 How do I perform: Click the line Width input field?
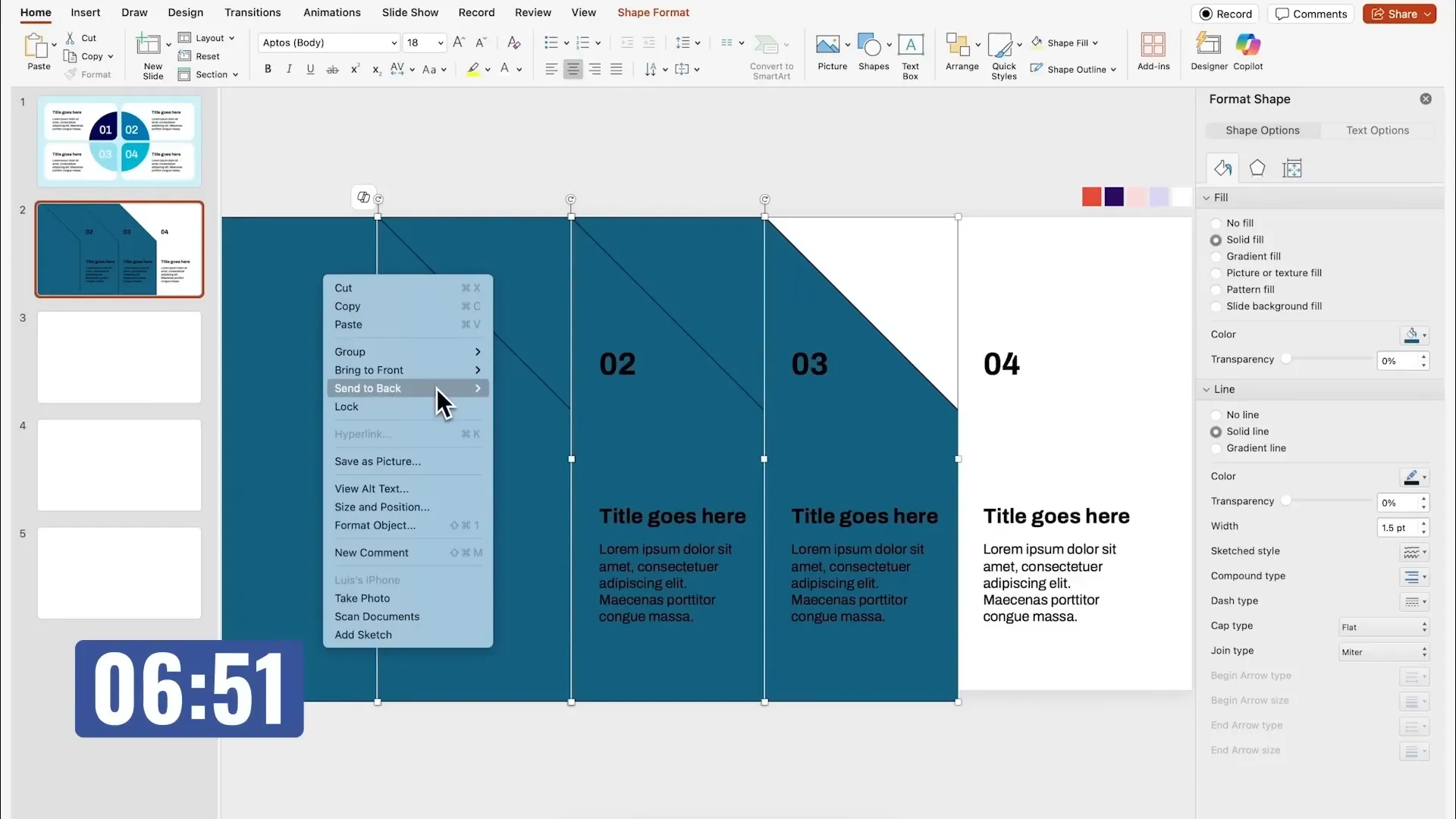pos(1396,528)
